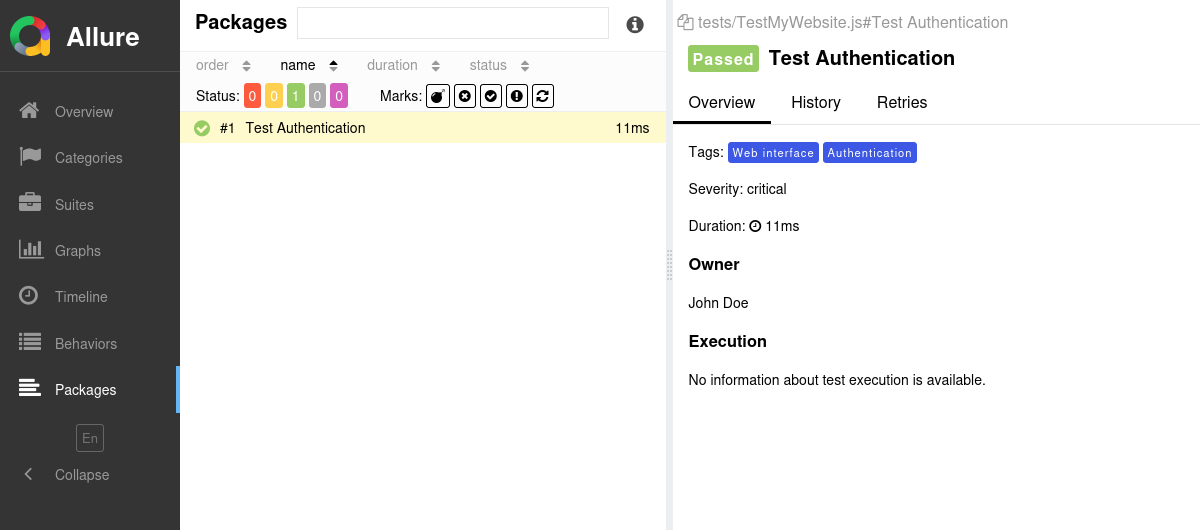Image resolution: width=1200 pixels, height=530 pixels.
Task: Toggle the red failed status filter
Action: tap(252, 96)
